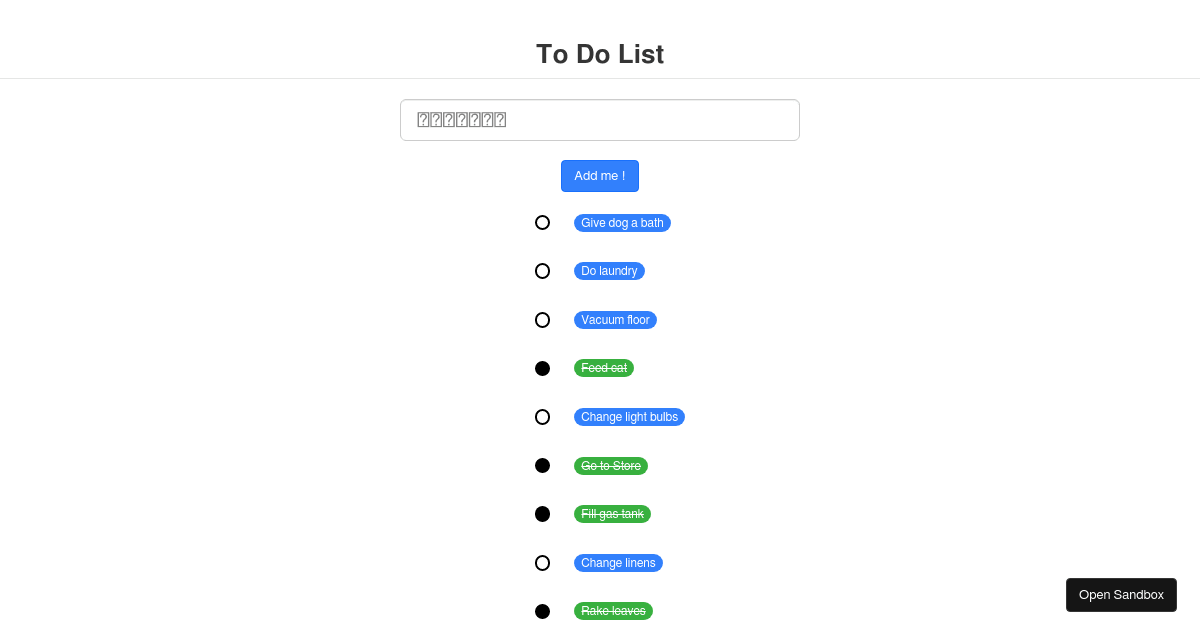
Task: Select the 'Fill gas tank' completed task
Action: pyautogui.click(x=612, y=513)
